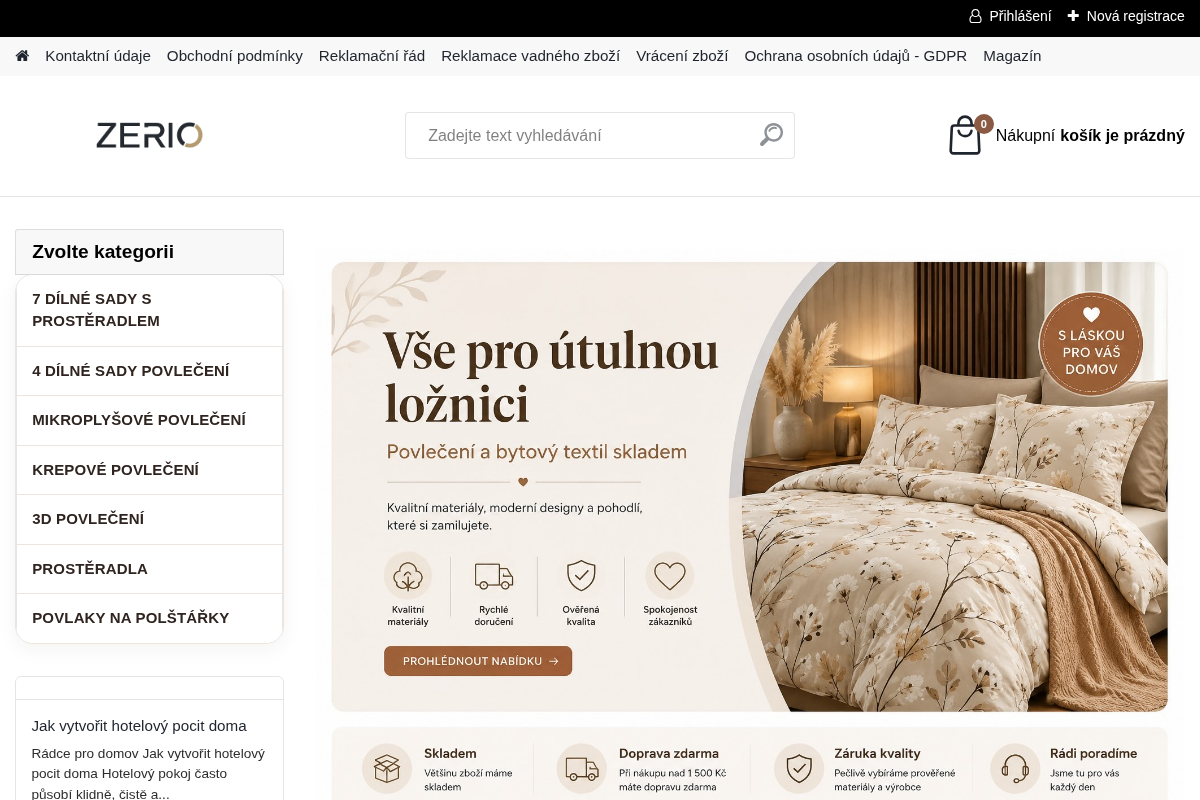Open Ochrana osobních údajů - GDPR
1200x800 pixels.
[x=856, y=56]
